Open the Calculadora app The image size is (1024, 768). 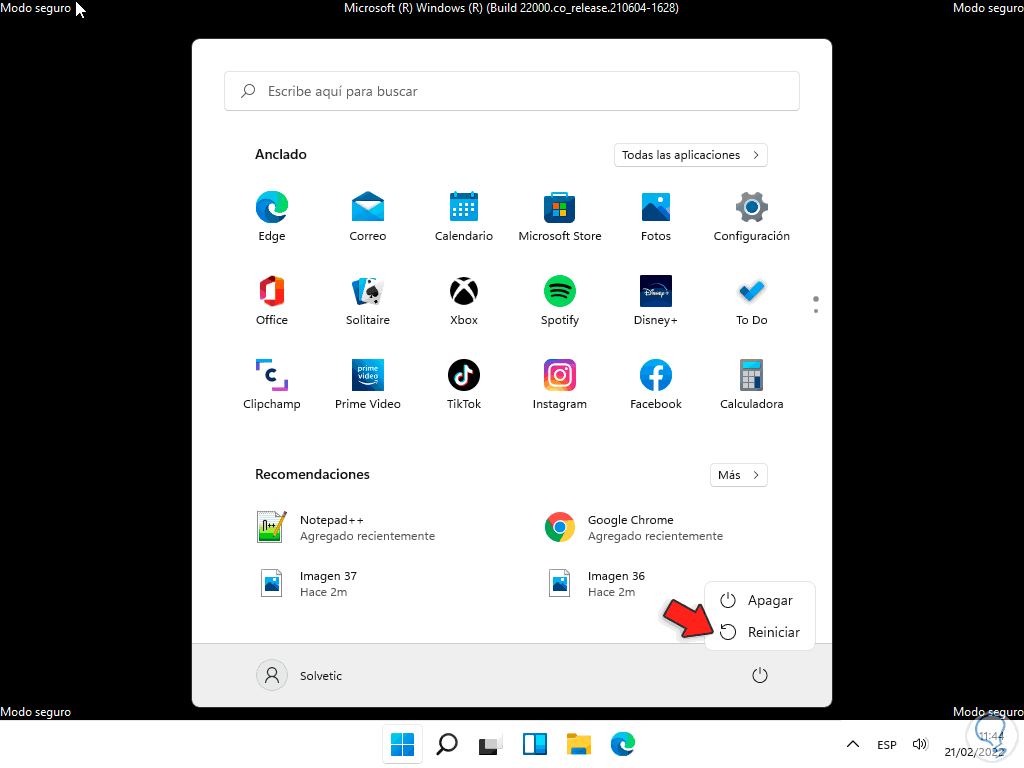[752, 385]
